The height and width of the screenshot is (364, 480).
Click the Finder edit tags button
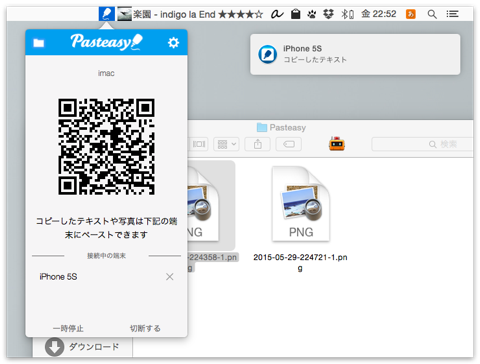pos(289,144)
